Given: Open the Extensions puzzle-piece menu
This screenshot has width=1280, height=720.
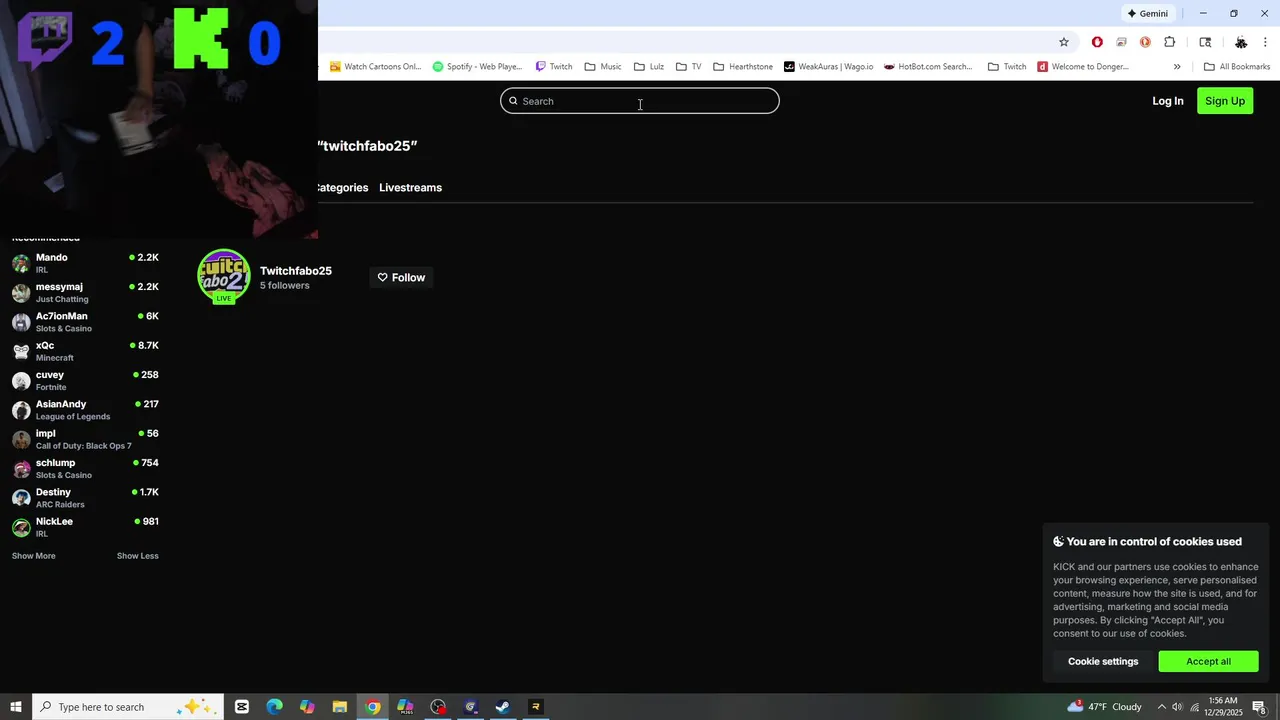Looking at the screenshot, I should [1169, 42].
